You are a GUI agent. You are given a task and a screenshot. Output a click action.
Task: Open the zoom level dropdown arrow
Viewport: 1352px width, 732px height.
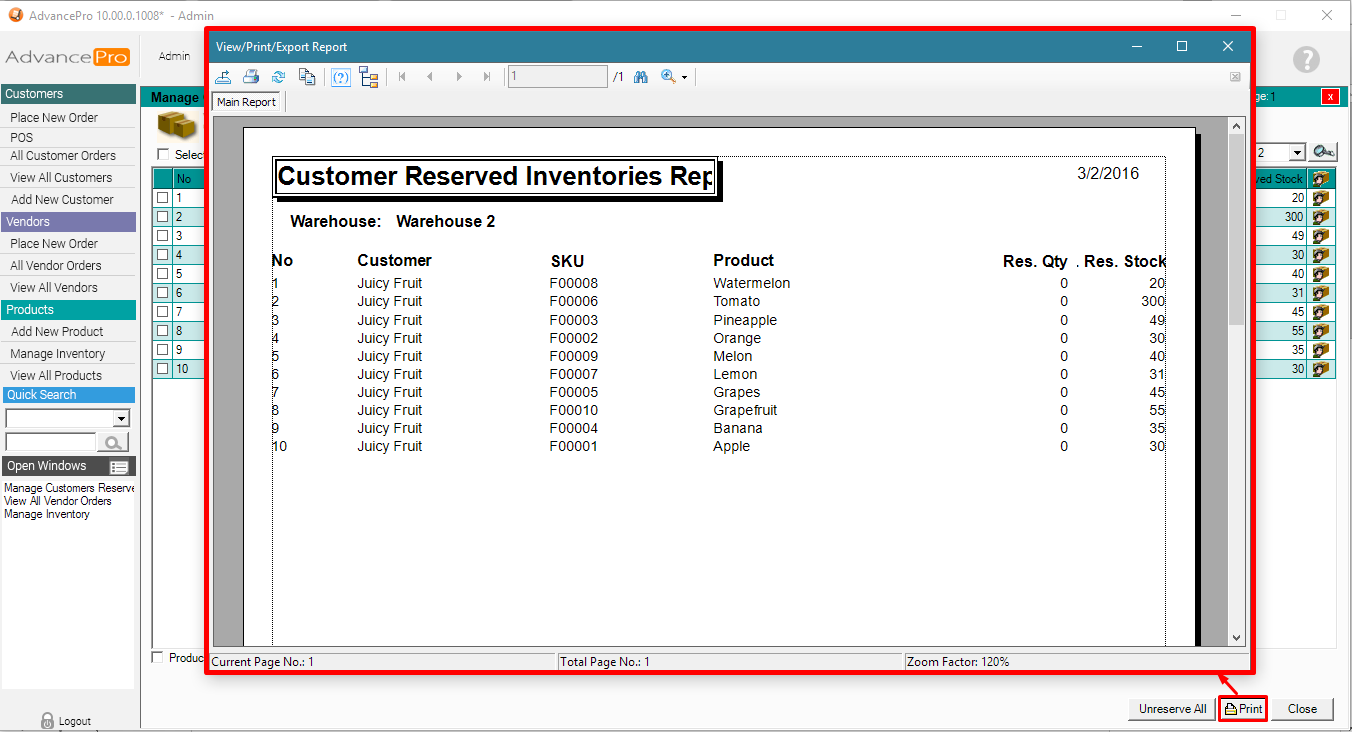point(684,78)
